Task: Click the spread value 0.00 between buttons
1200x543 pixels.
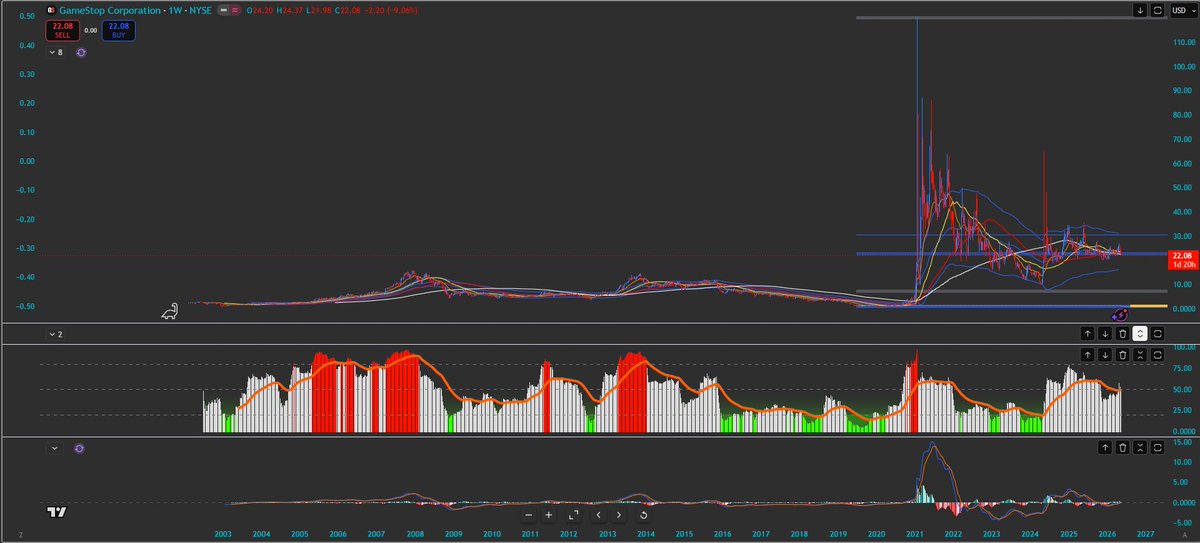Action: (x=92, y=31)
